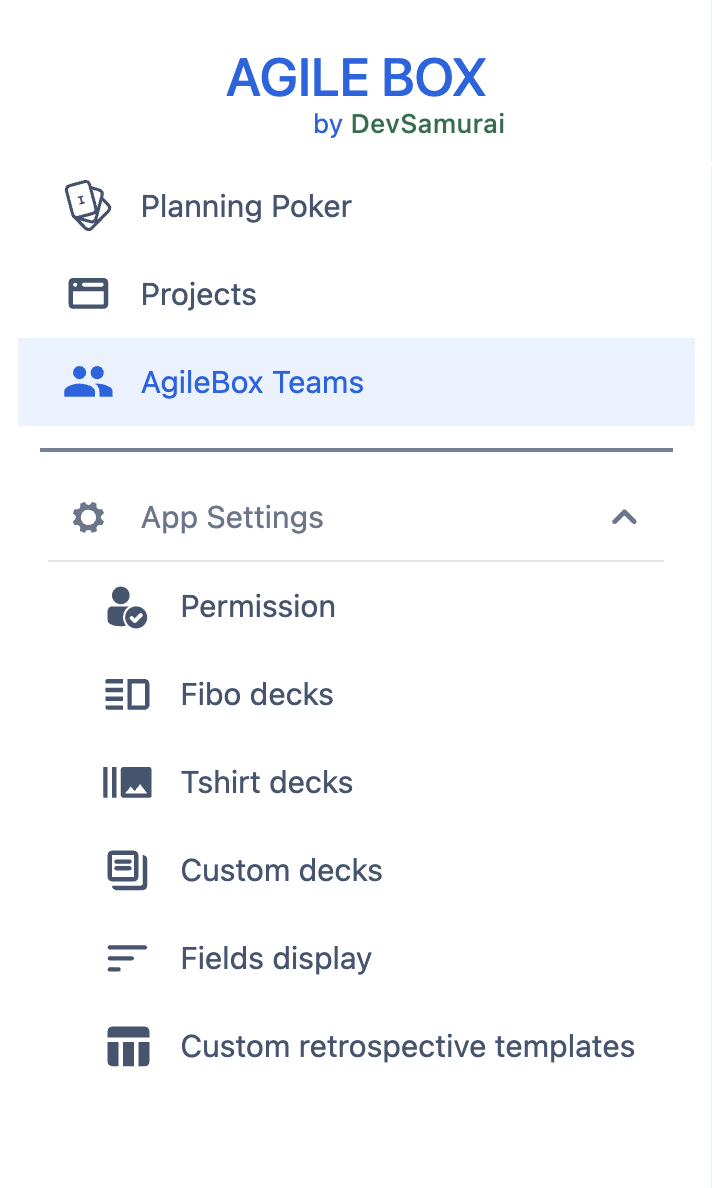Click the Permission user-check icon
Screen dimensions: 712x1188
(x=126, y=607)
